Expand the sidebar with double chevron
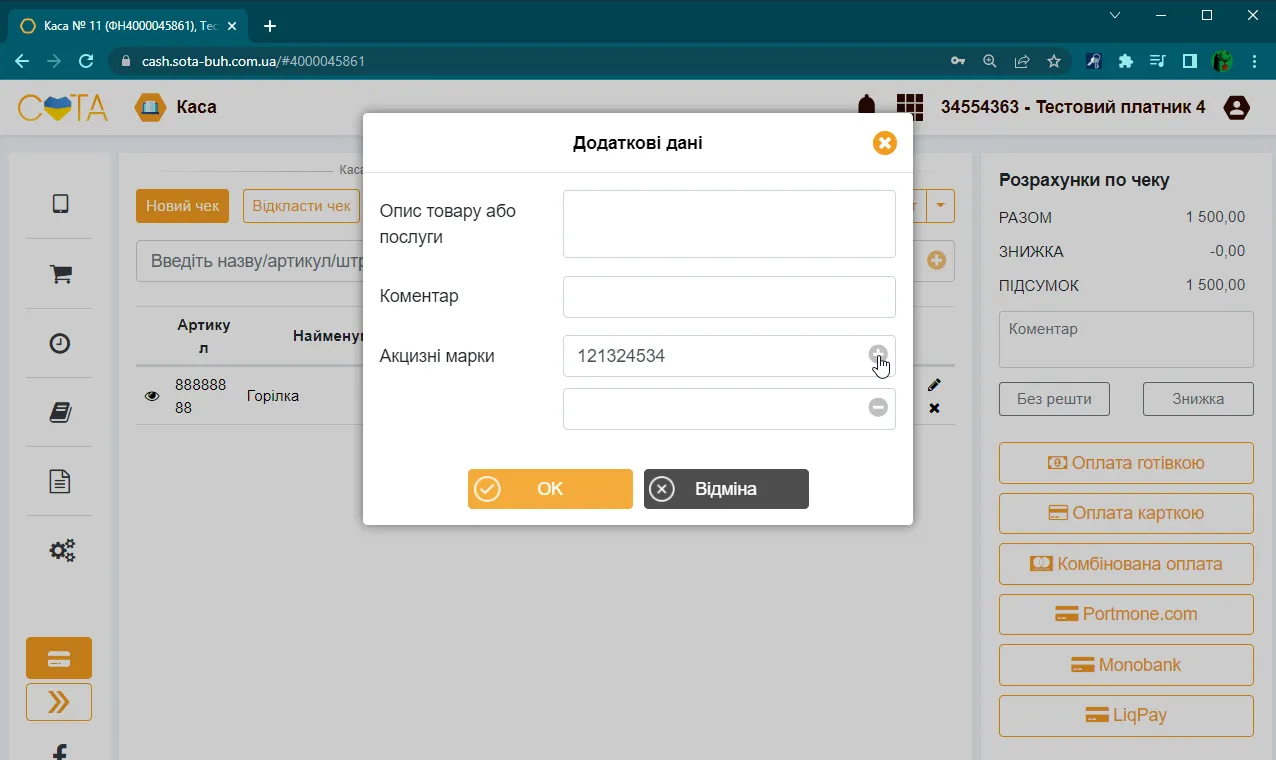Screen dimensions: 1276x760 [x=59, y=702]
